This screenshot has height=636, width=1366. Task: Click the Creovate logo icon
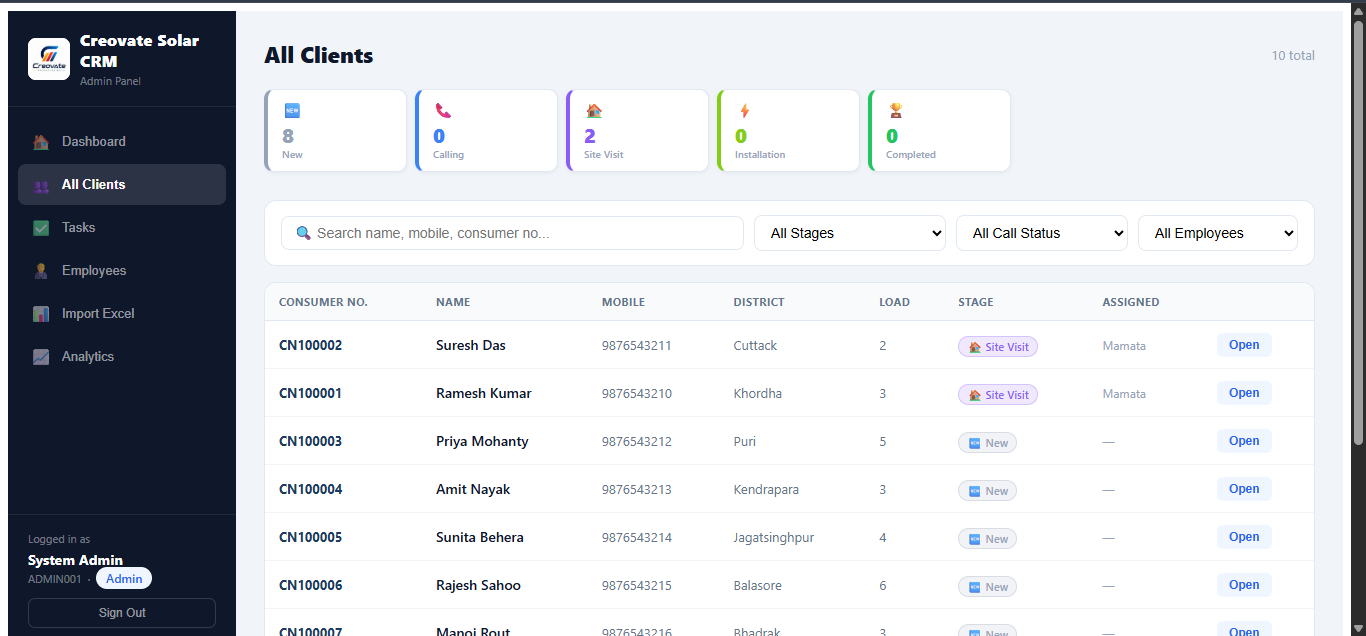[x=49, y=59]
